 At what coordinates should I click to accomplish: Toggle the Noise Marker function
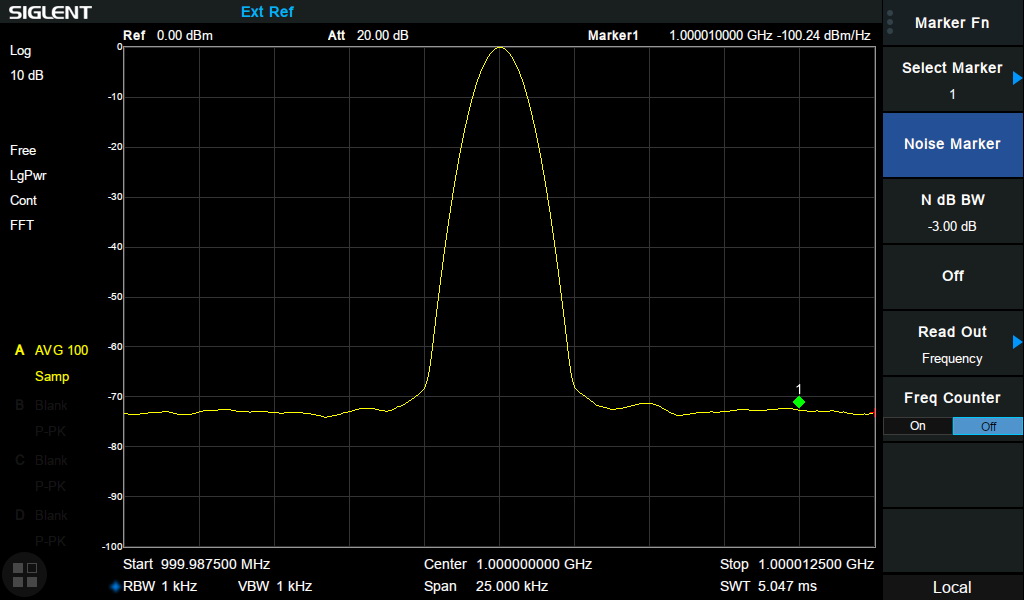(x=952, y=144)
